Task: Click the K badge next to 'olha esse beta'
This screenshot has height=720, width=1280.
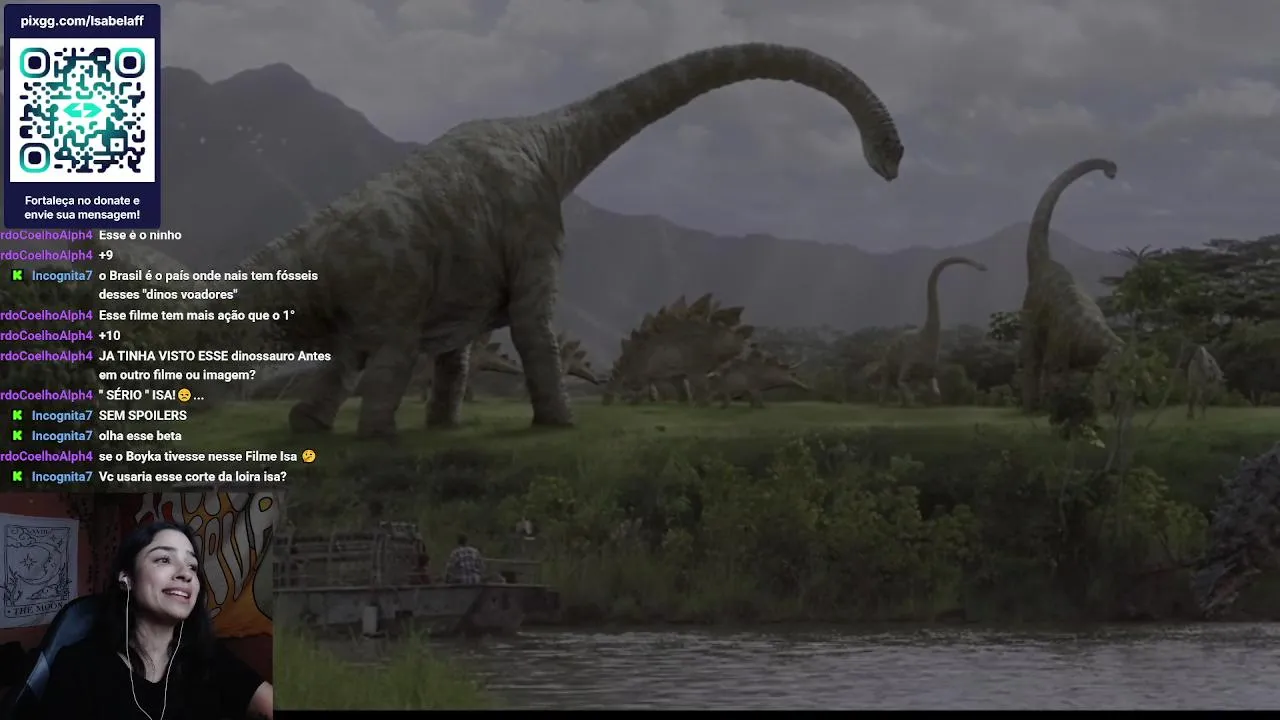Action: (x=17, y=436)
